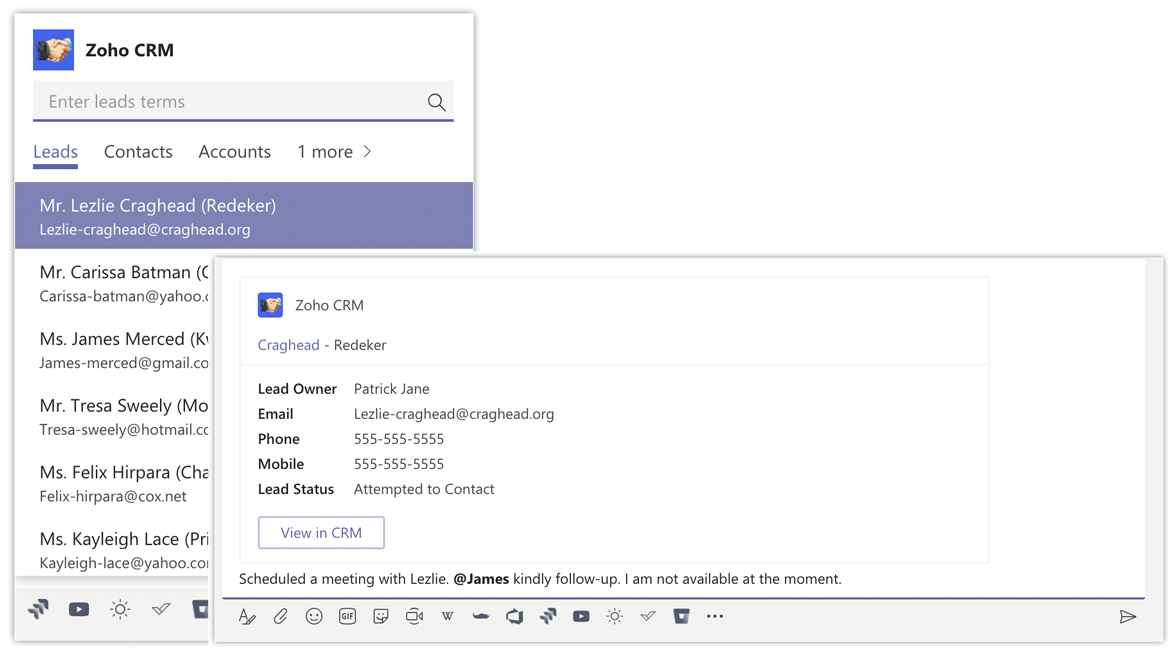This screenshot has width=1173, height=656.
Task: Click the Phone value 555-555-5555
Action: pos(399,439)
